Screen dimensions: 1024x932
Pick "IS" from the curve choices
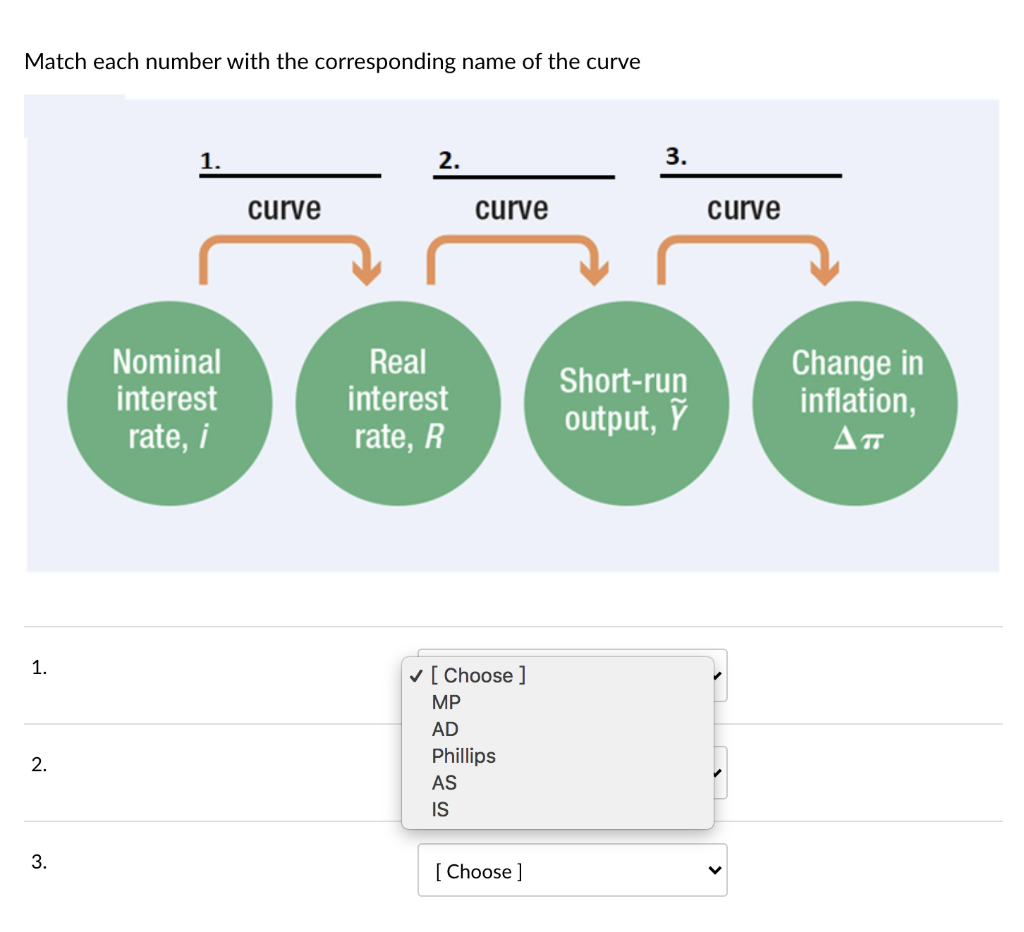(438, 810)
